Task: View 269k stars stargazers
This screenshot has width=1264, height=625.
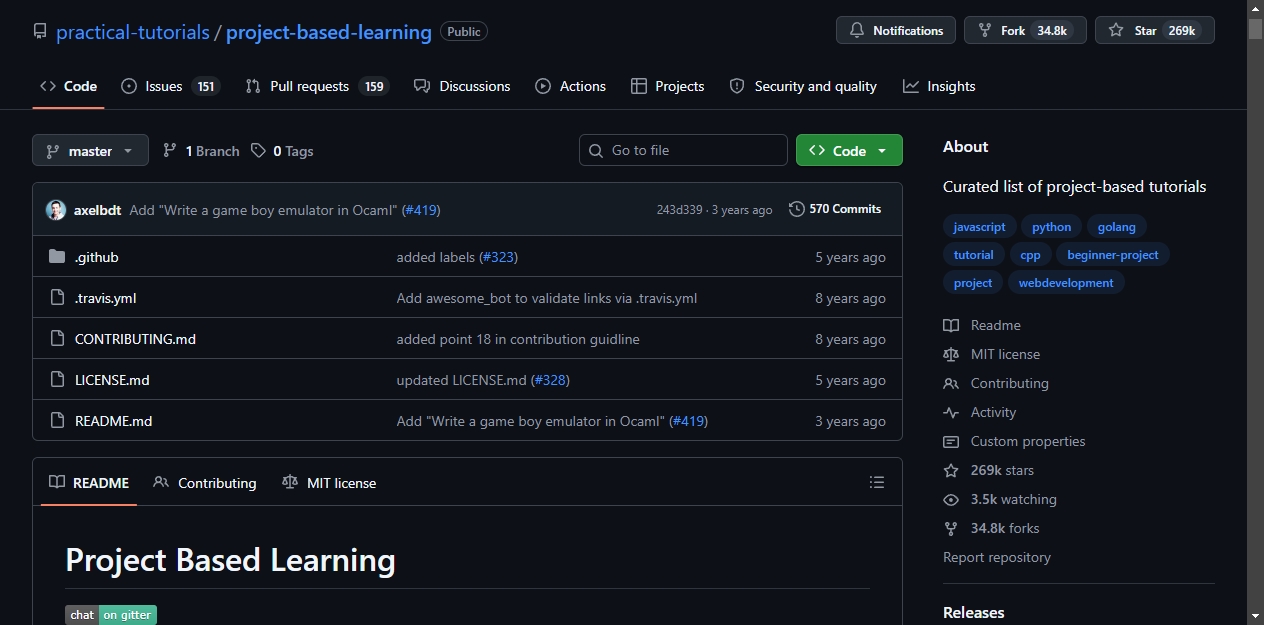Action: pos(989,470)
